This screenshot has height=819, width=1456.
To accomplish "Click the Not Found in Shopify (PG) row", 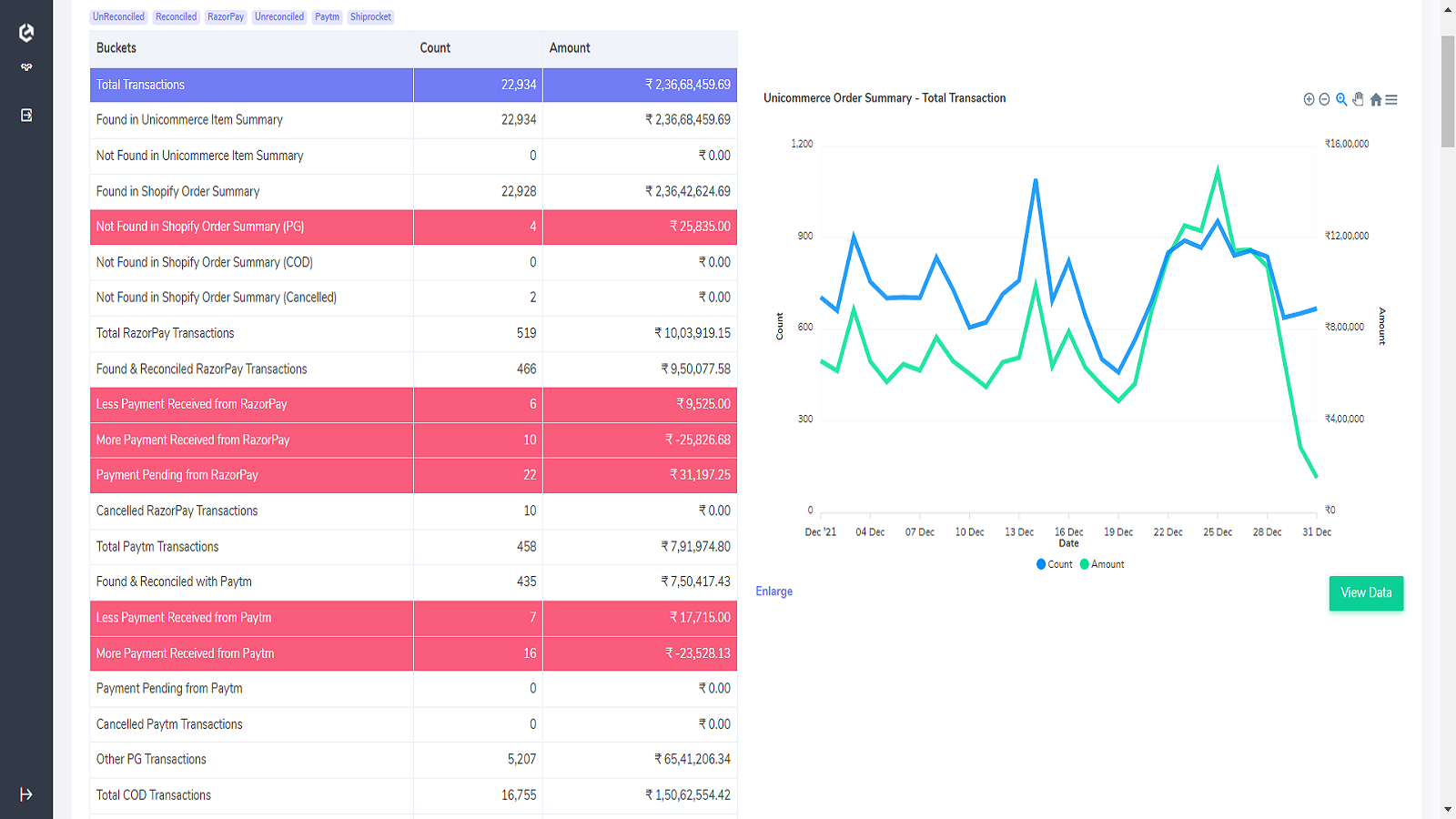I will 413,227.
